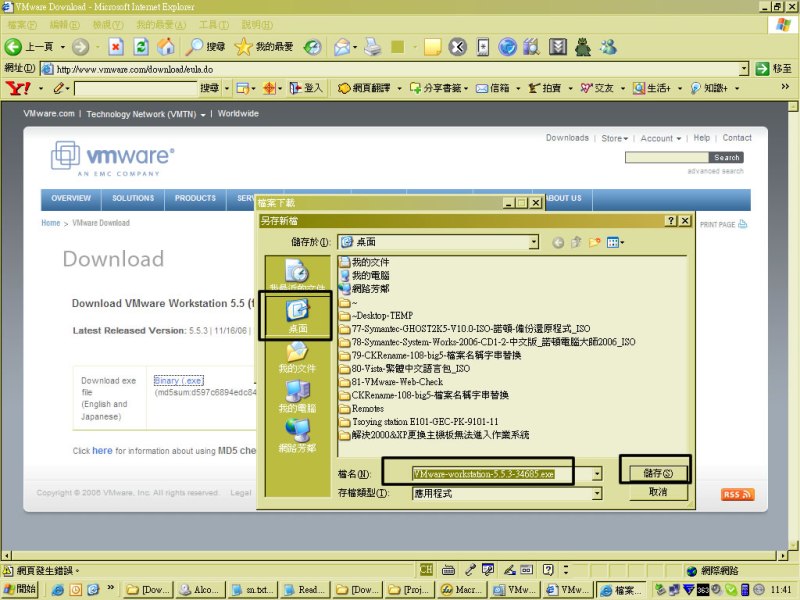Go to Home page icon
Screen dimensions: 800x600
[x=166, y=47]
